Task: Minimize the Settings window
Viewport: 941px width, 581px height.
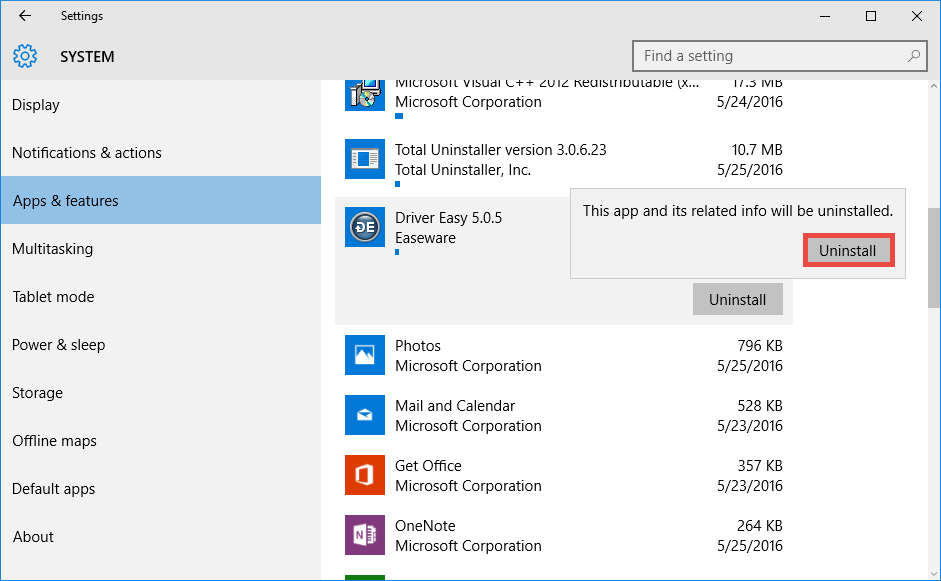Action: pyautogui.click(x=825, y=16)
